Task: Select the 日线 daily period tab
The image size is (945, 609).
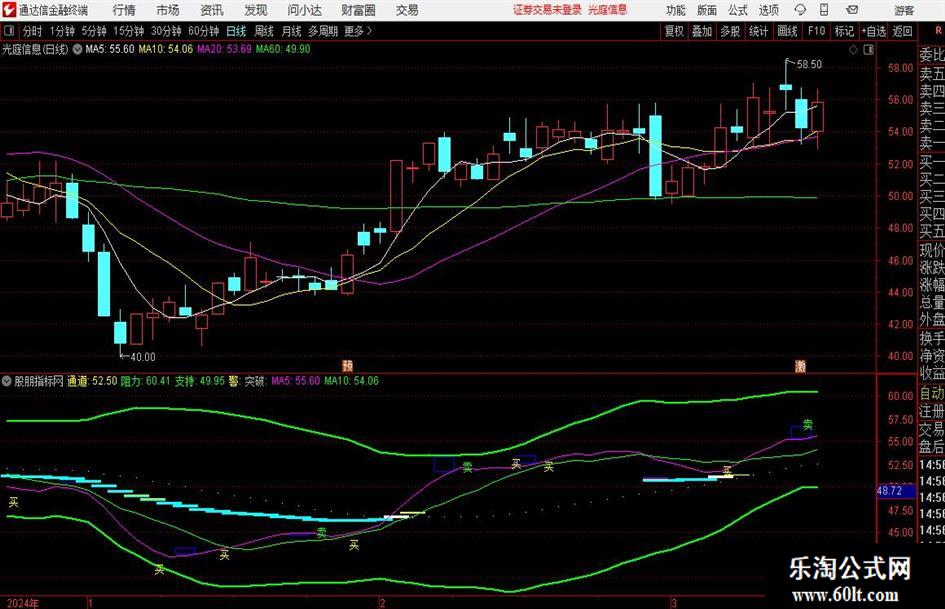Action: (236, 31)
